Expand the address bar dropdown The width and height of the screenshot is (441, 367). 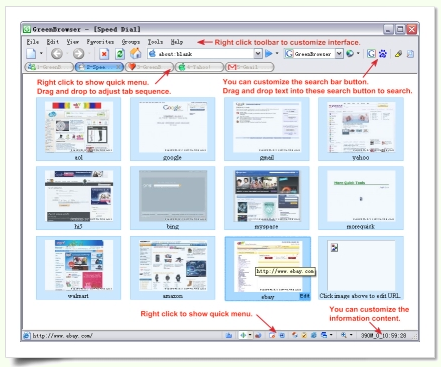click(x=258, y=53)
